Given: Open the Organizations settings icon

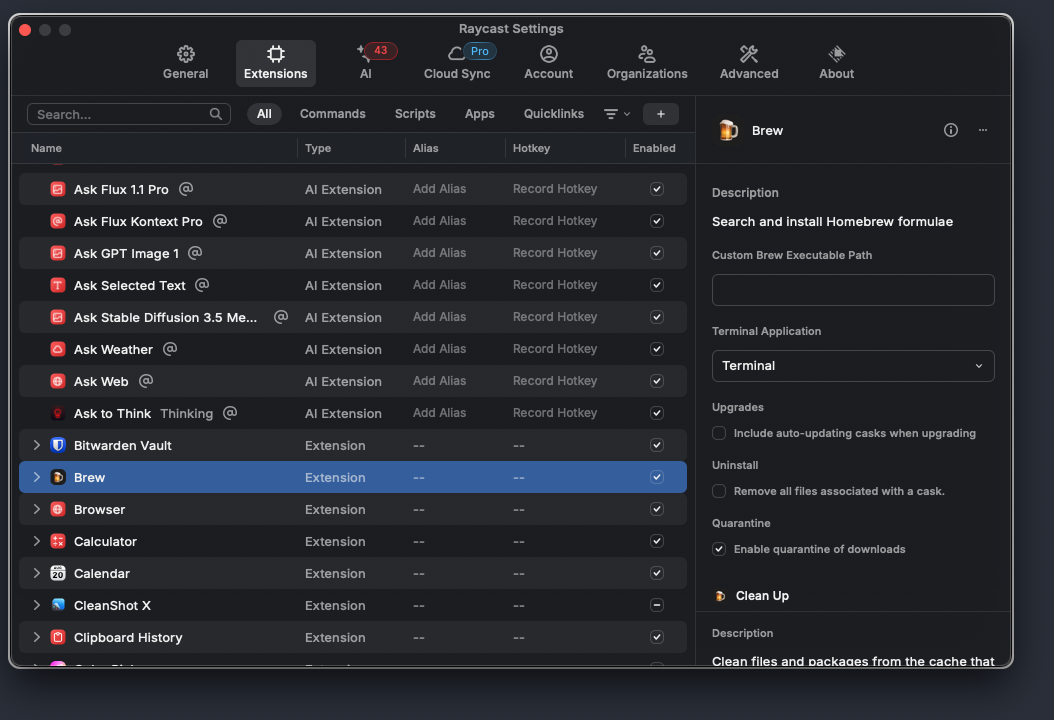Looking at the screenshot, I should [647, 55].
